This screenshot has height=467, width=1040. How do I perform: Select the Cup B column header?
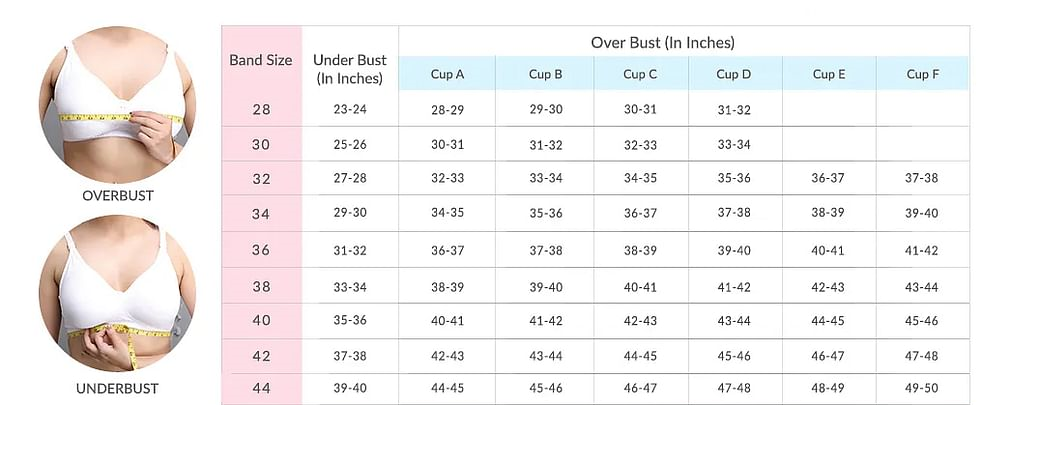pos(545,74)
